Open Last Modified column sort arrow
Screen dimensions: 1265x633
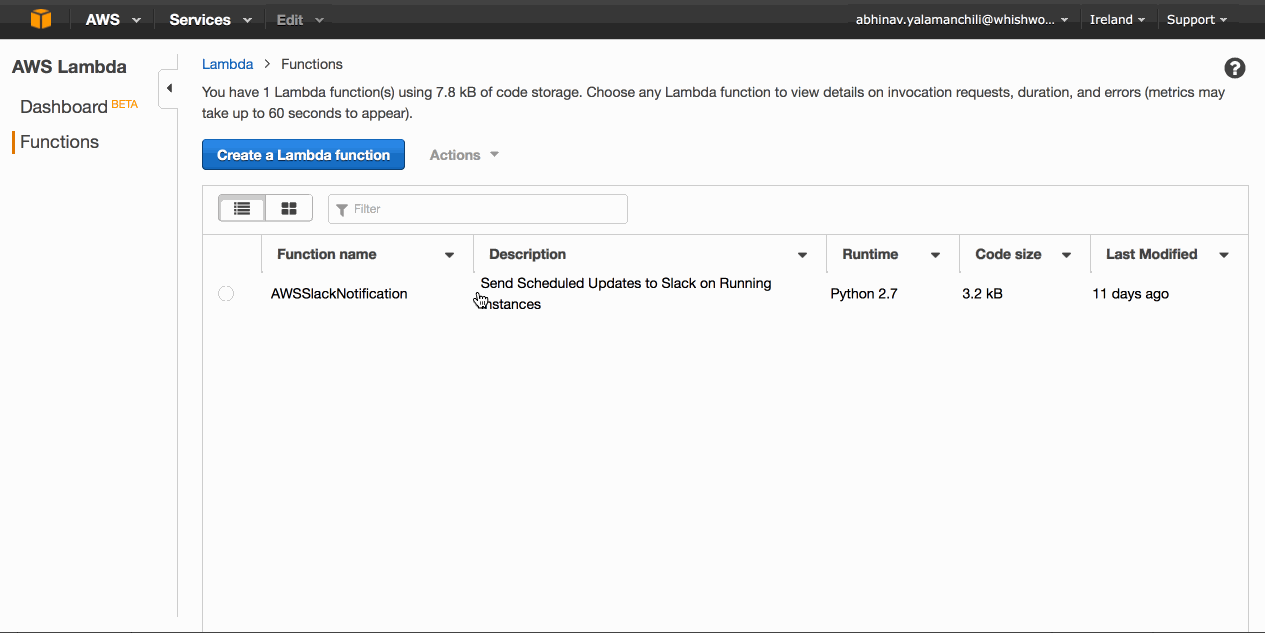click(x=1224, y=255)
